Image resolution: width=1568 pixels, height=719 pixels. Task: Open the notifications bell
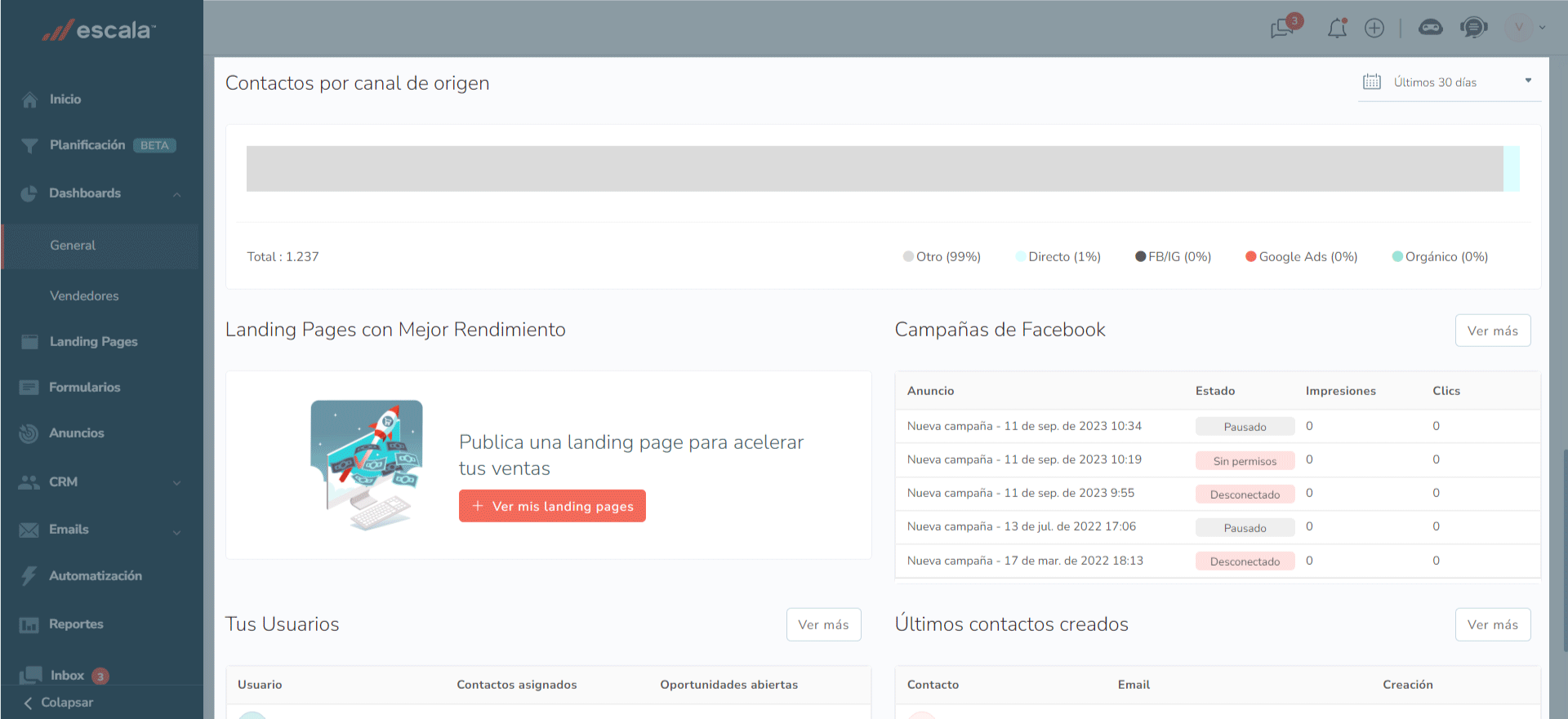(x=1337, y=29)
